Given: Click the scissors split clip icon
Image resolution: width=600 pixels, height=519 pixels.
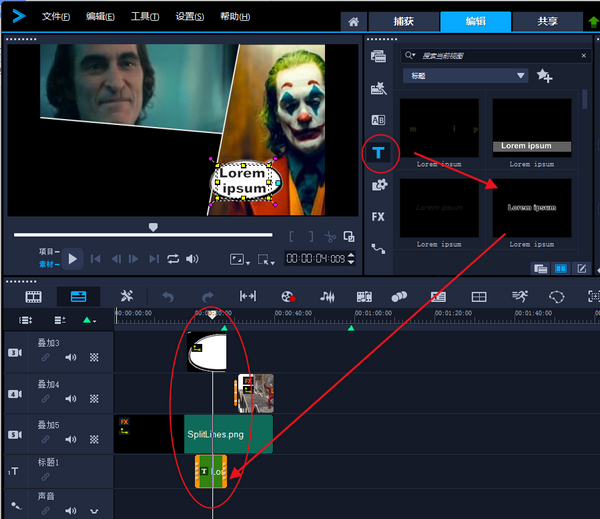Looking at the screenshot, I should (331, 237).
